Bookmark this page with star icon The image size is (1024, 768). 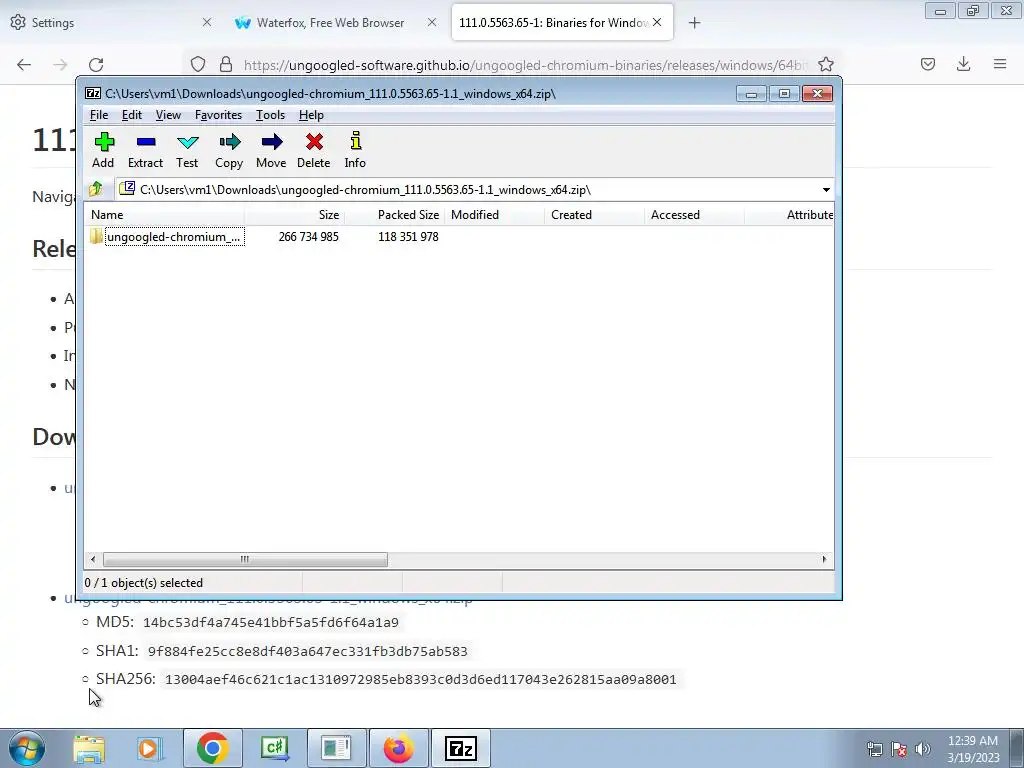[x=825, y=64]
